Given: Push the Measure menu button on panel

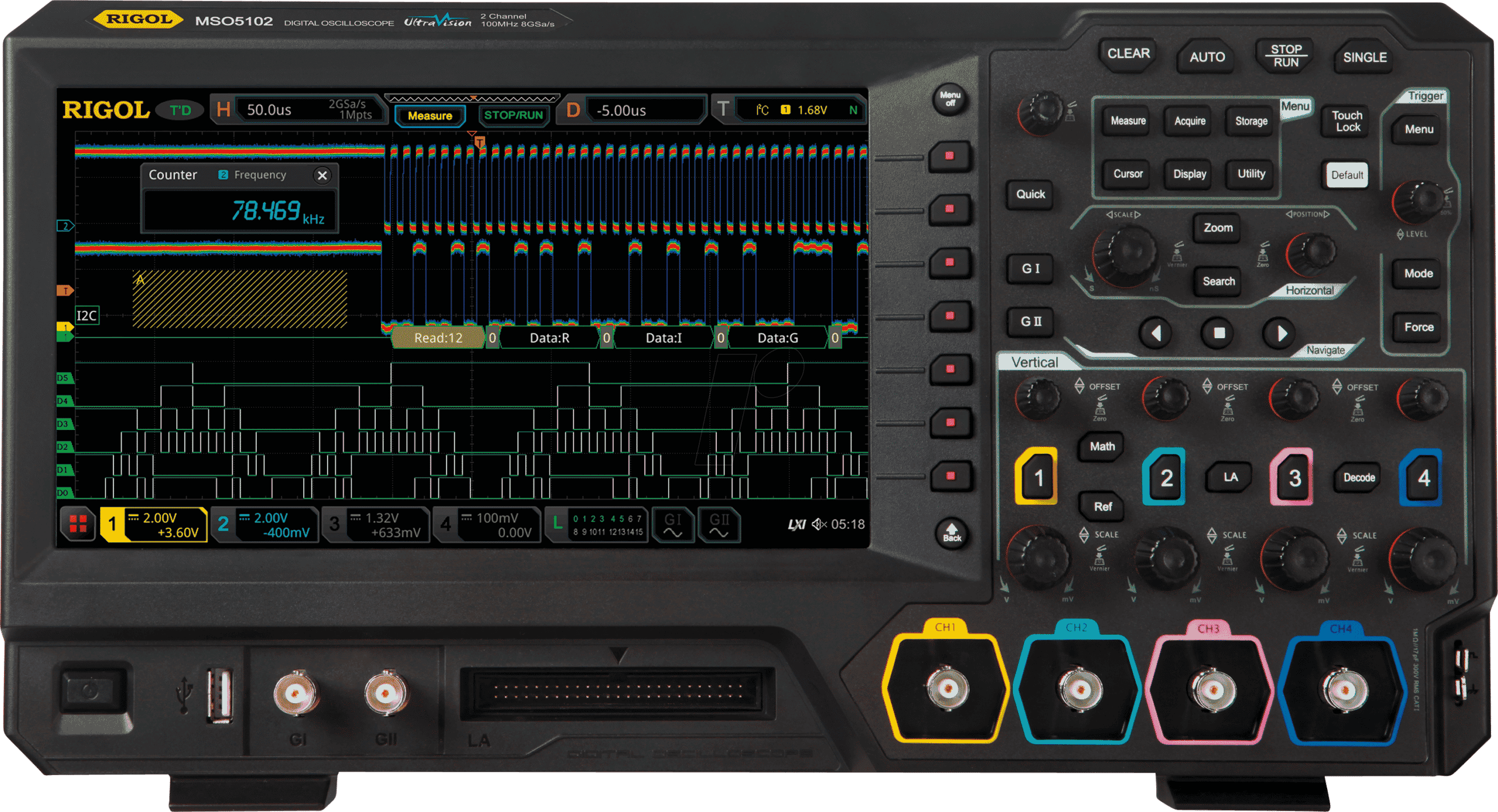Looking at the screenshot, I should coord(1128,121).
